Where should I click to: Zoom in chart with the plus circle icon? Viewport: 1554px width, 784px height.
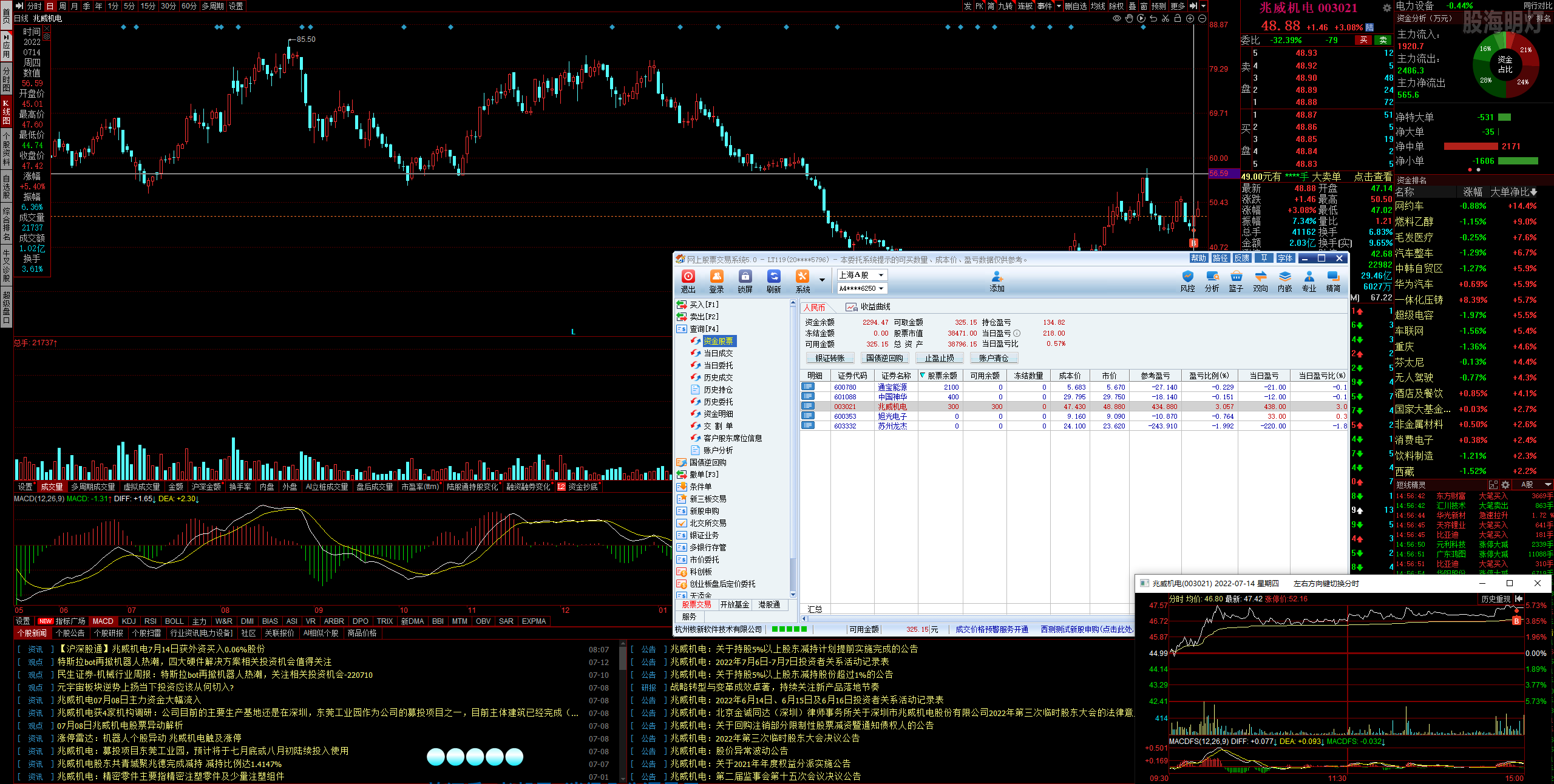[x=1190, y=18]
